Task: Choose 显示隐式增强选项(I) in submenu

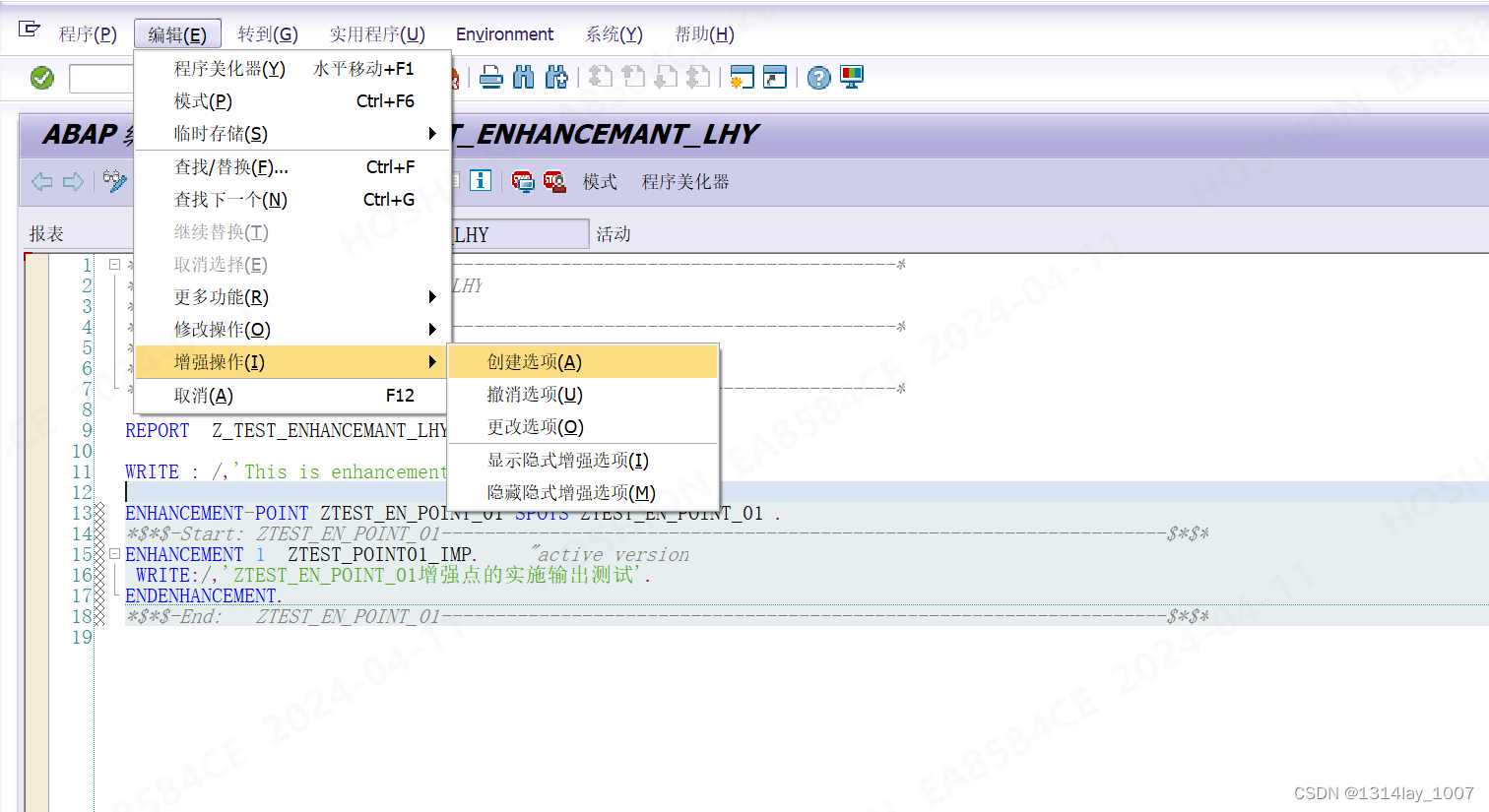Action: pos(583,460)
